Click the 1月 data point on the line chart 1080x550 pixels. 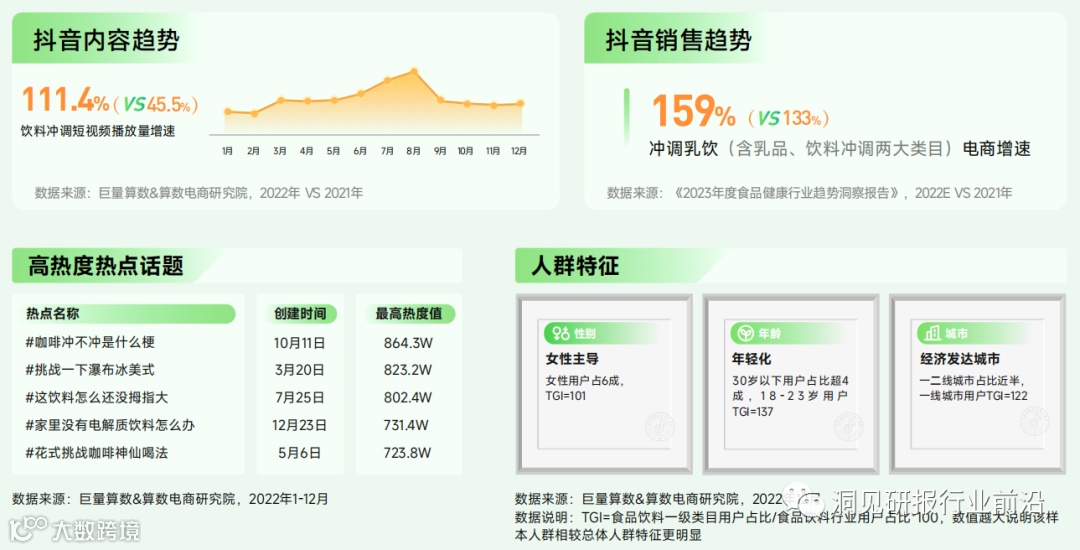tap(228, 112)
